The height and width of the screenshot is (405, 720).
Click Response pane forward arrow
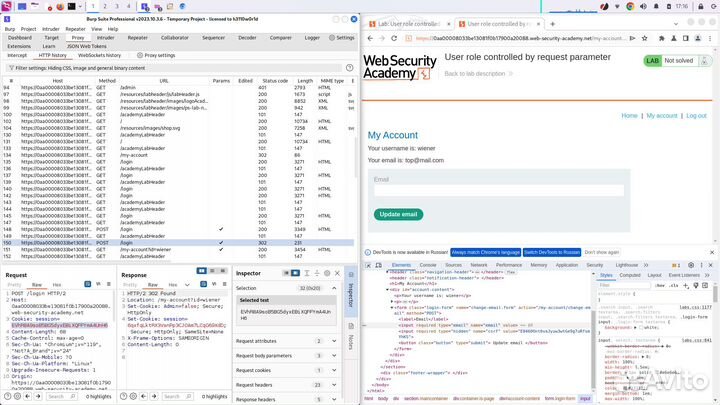[x=154, y=396]
